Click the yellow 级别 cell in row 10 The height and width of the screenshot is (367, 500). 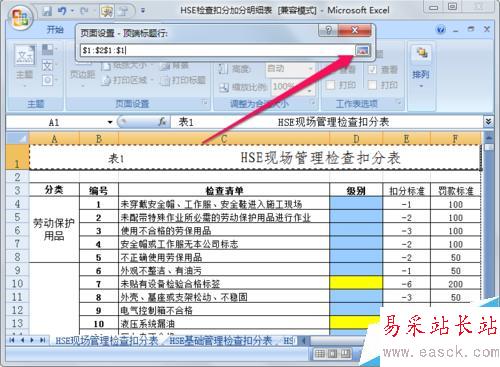click(x=356, y=283)
